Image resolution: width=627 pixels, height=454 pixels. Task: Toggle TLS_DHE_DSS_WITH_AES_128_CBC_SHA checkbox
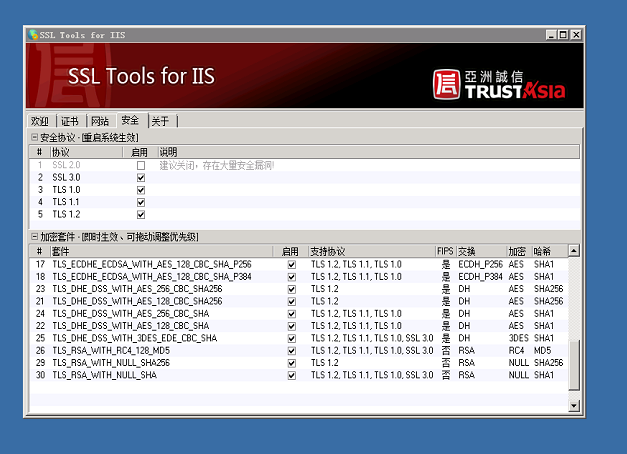[x=292, y=326]
